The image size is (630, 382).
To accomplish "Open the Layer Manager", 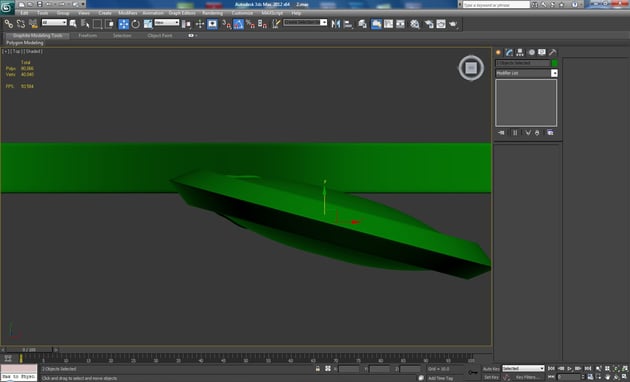I will pos(362,24).
